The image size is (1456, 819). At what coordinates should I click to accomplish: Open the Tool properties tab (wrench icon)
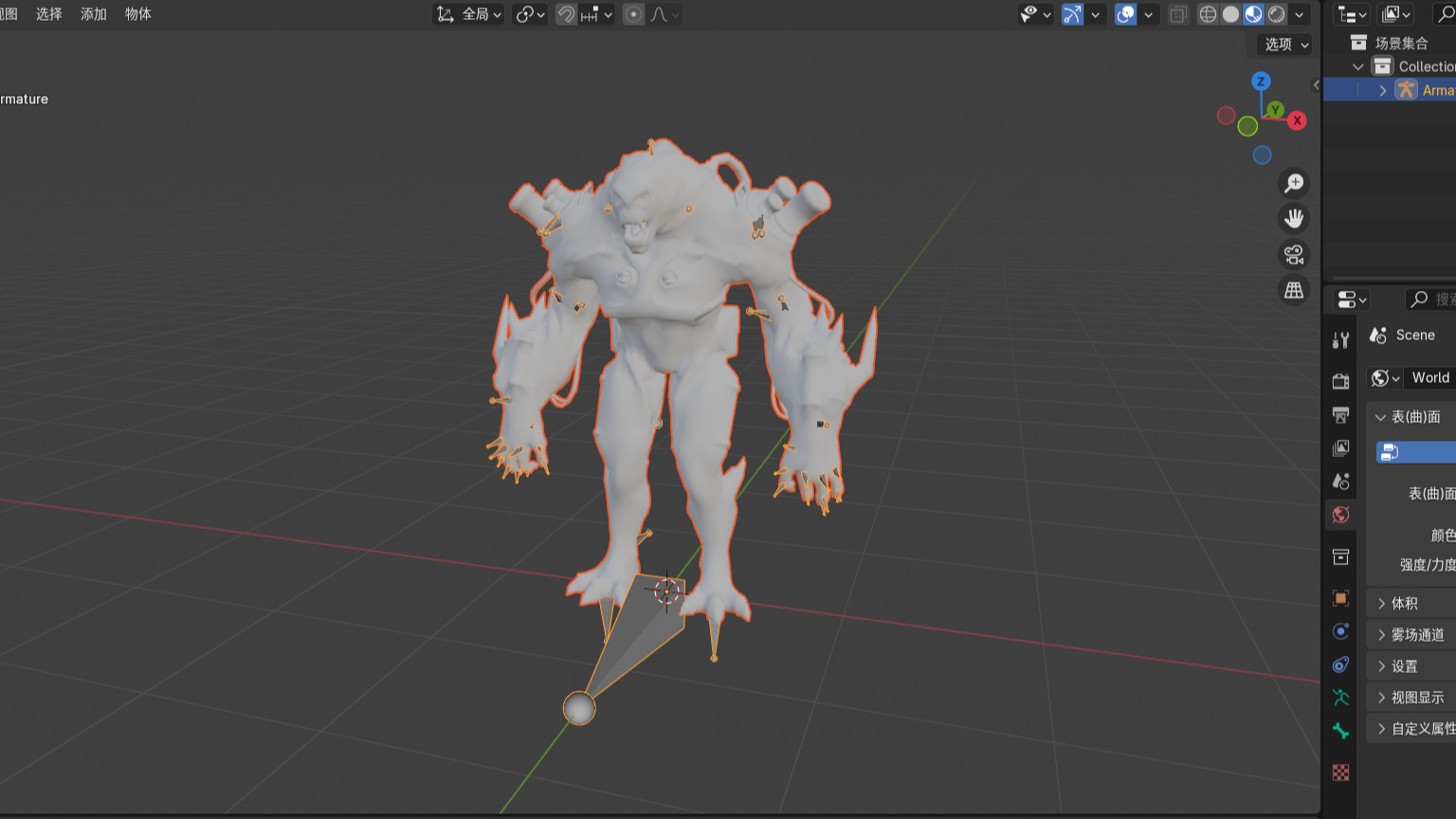[1340, 340]
